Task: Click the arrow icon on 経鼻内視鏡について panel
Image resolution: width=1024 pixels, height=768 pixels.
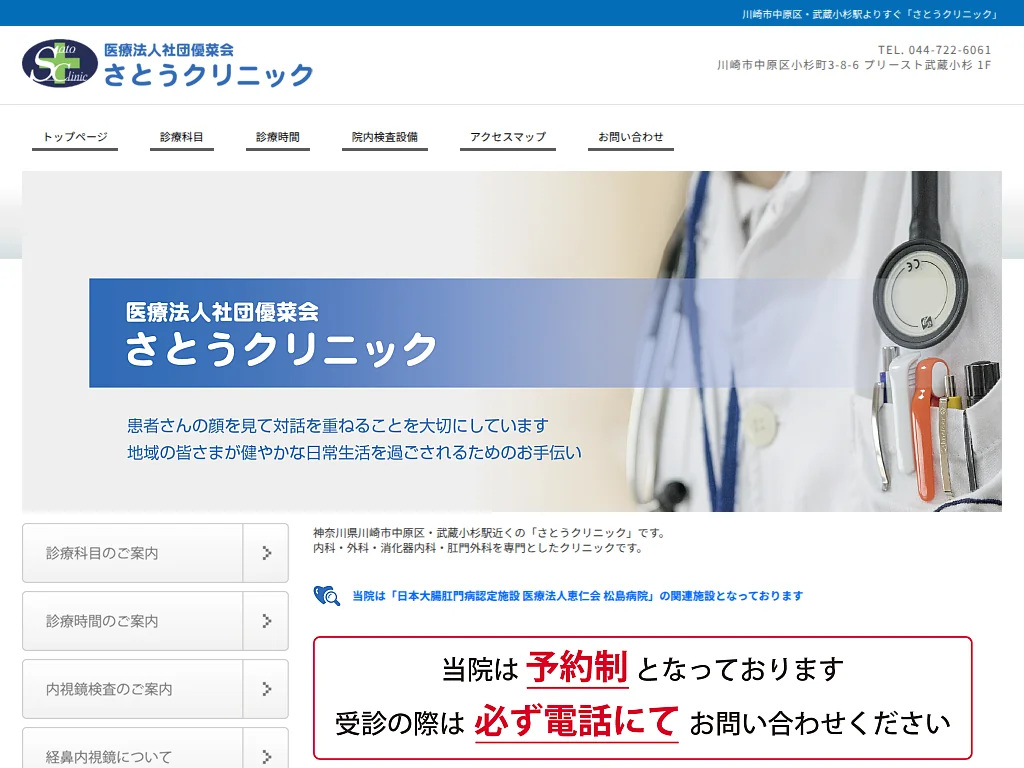Action: tap(265, 757)
